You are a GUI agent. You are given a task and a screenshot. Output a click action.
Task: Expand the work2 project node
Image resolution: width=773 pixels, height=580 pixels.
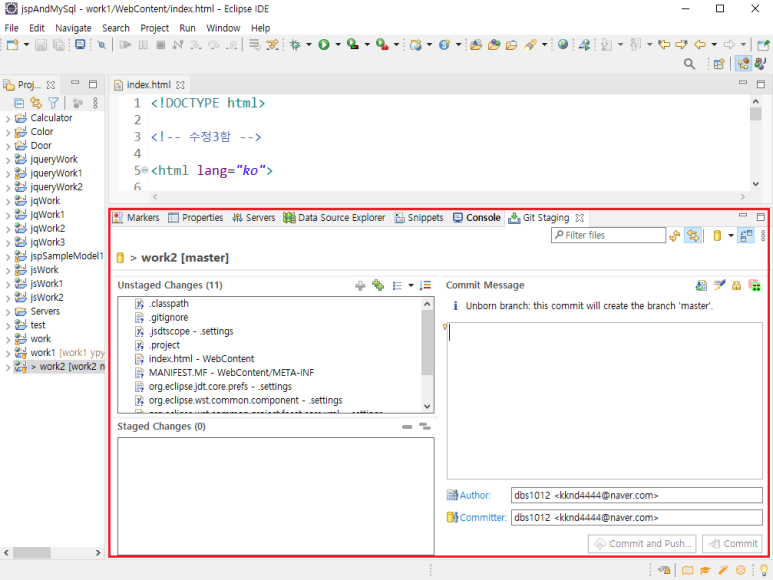[x=7, y=367]
